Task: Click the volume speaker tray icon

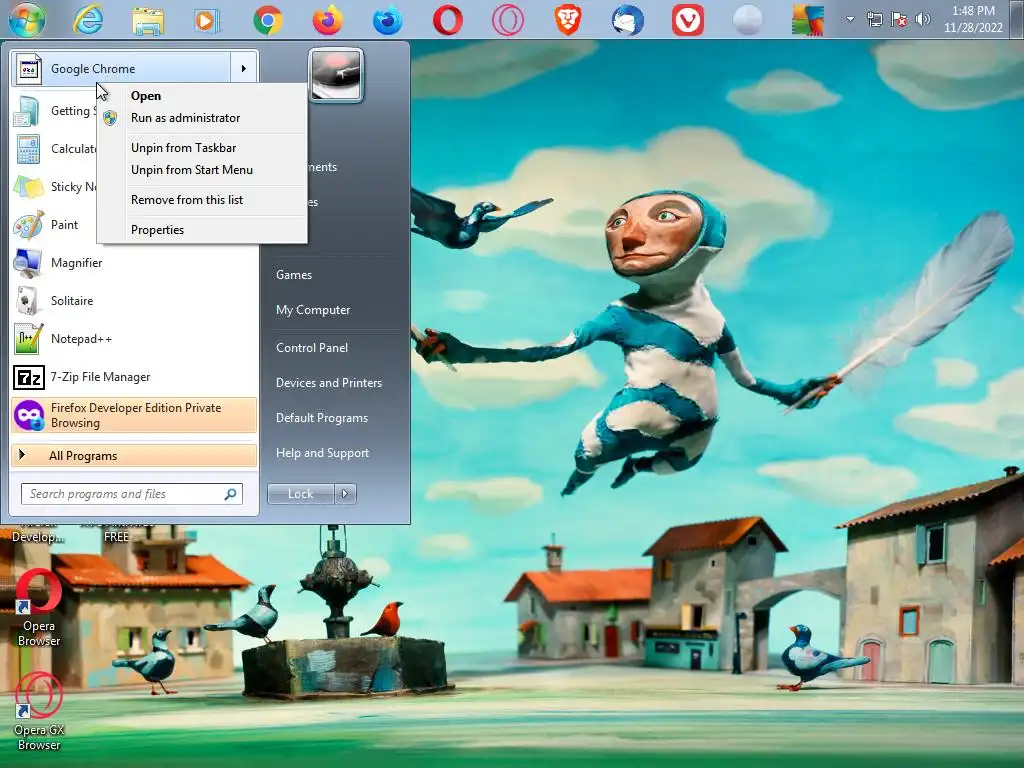Action: coord(922,19)
